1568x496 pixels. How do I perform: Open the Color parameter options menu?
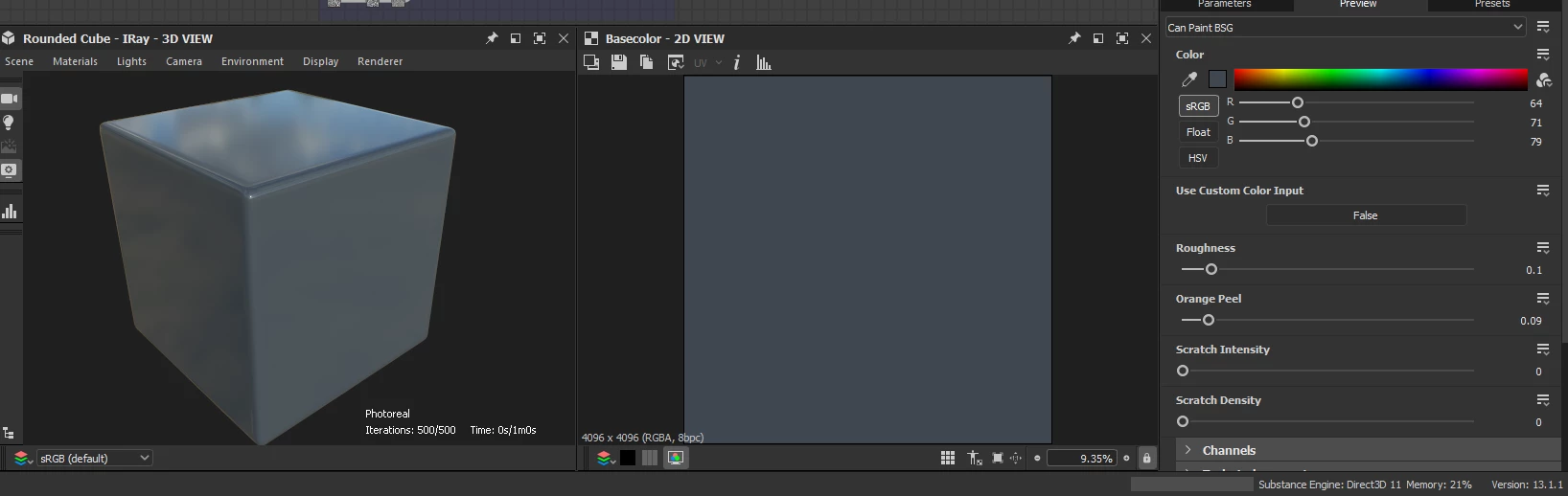coord(1543,55)
